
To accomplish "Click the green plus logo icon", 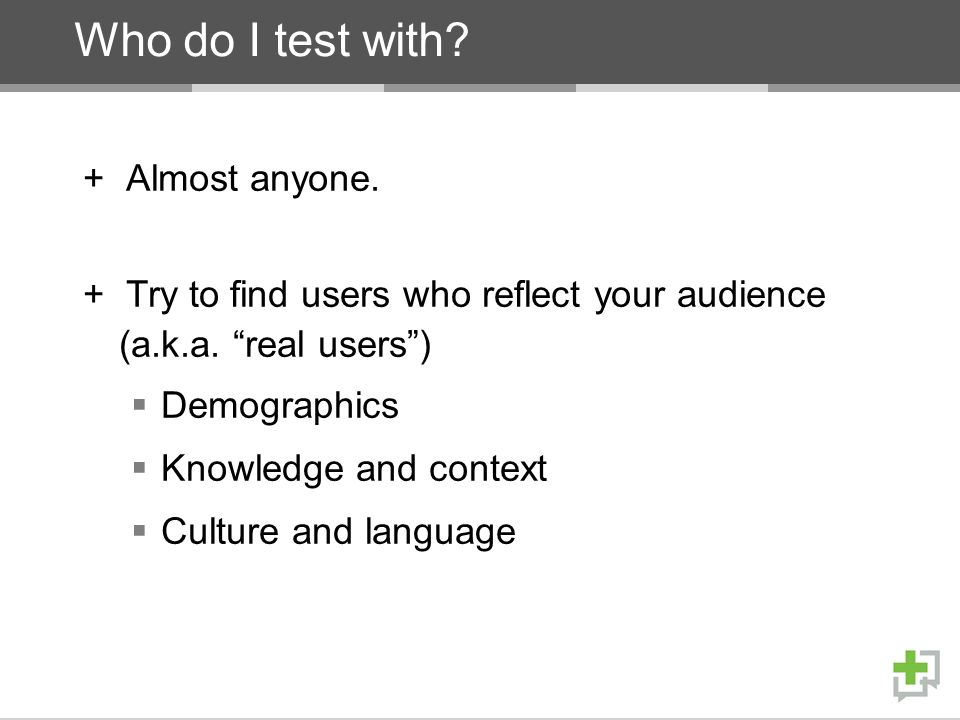I will tap(916, 675).
